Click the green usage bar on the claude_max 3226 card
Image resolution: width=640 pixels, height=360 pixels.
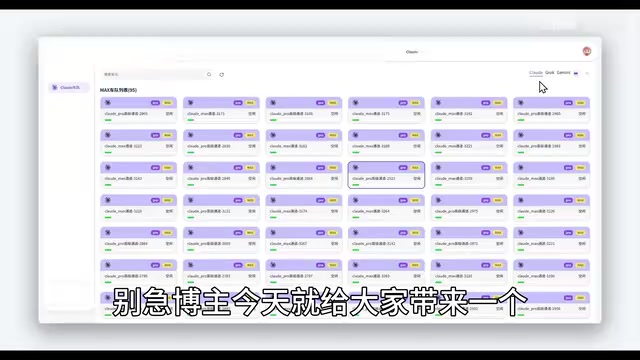pyautogui.click(x=521, y=218)
